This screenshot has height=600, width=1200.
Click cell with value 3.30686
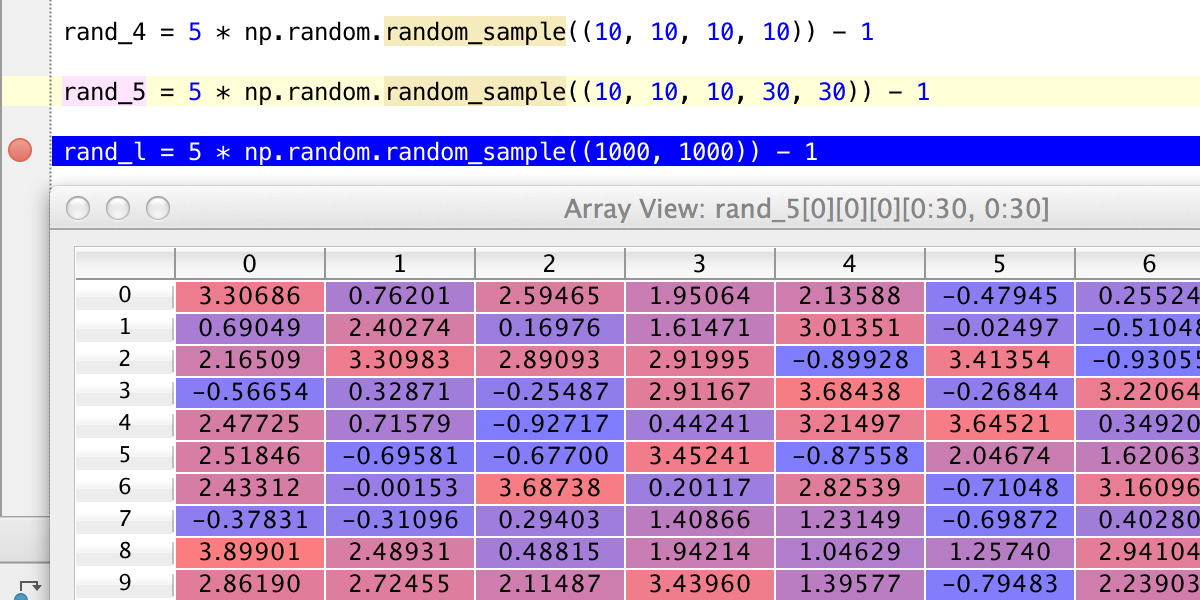250,296
